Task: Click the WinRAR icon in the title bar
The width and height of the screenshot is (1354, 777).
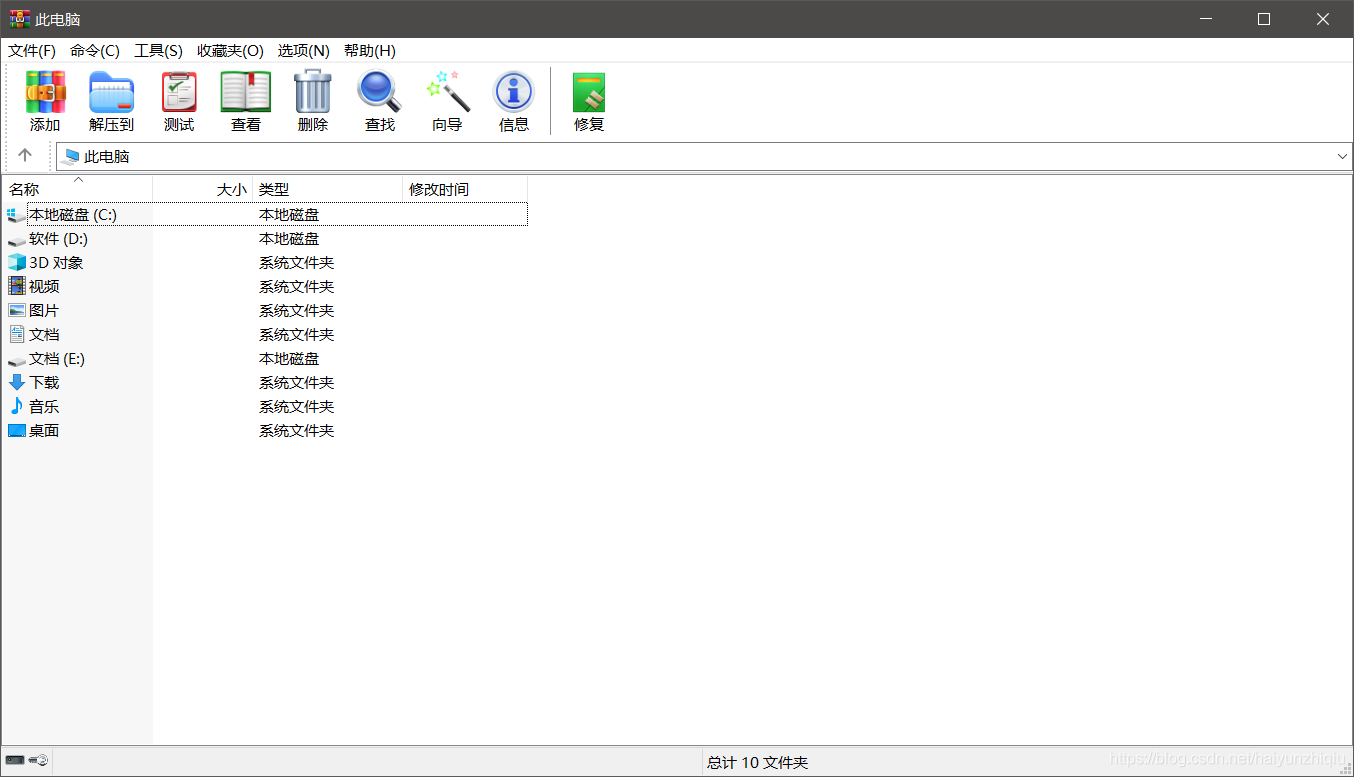Action: (19, 19)
